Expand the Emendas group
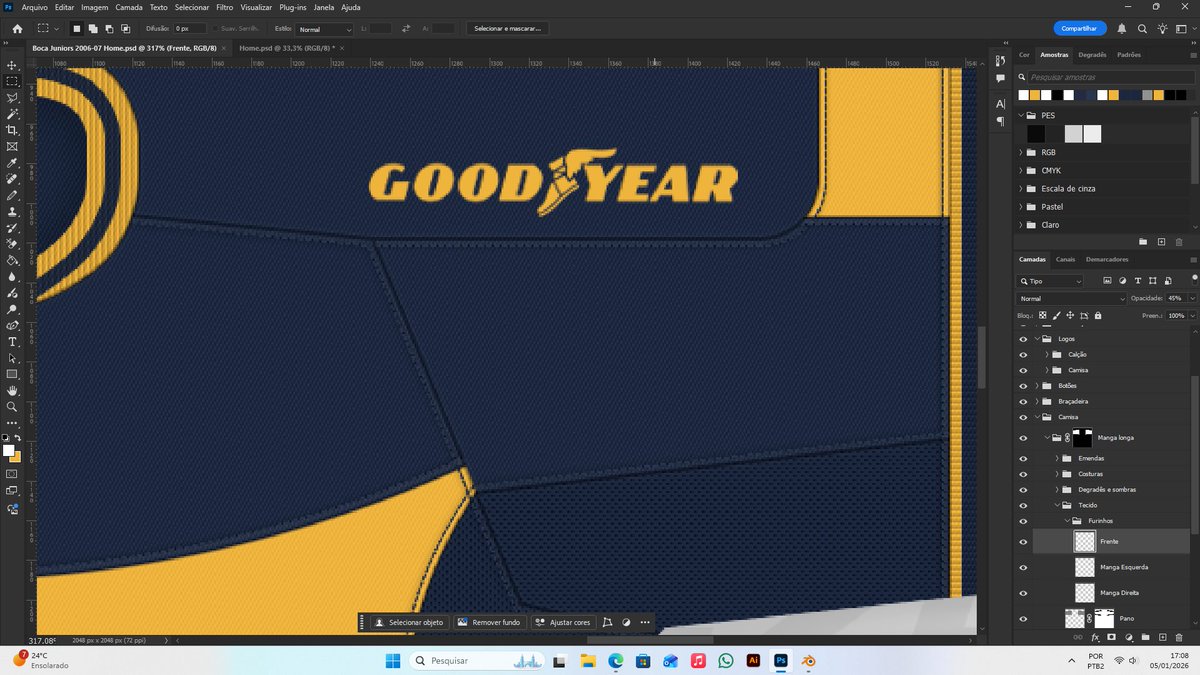The height and width of the screenshot is (675, 1200). point(1057,458)
